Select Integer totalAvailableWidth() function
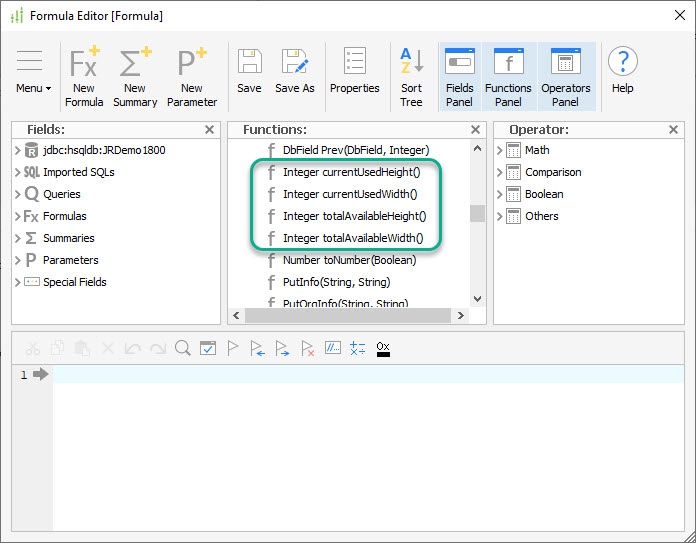This screenshot has height=543, width=696. tap(353, 238)
